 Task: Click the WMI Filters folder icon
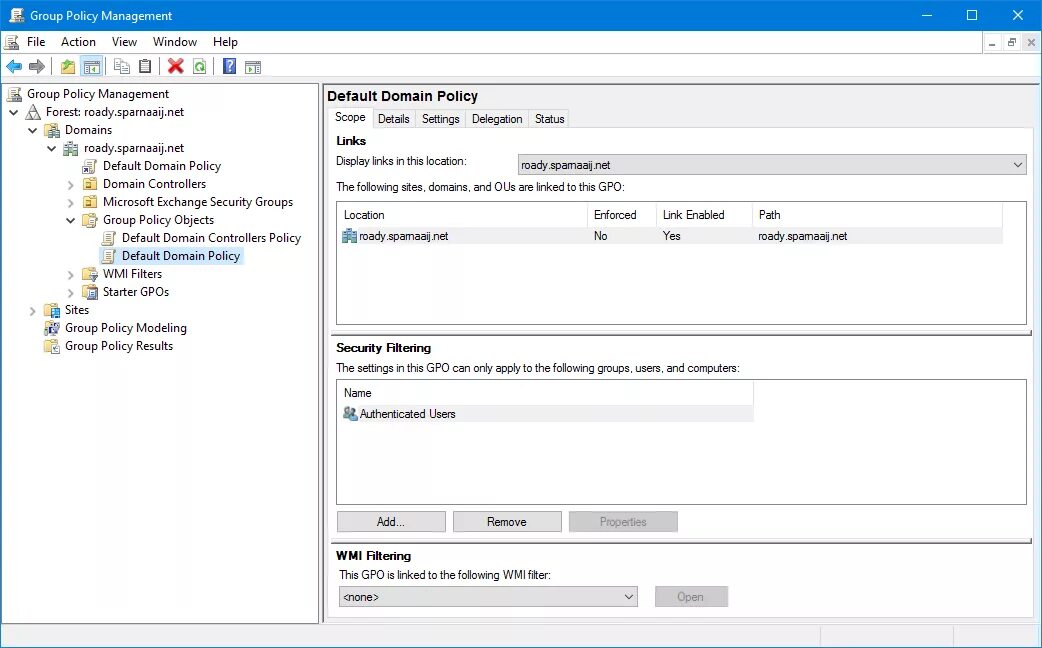(90, 274)
